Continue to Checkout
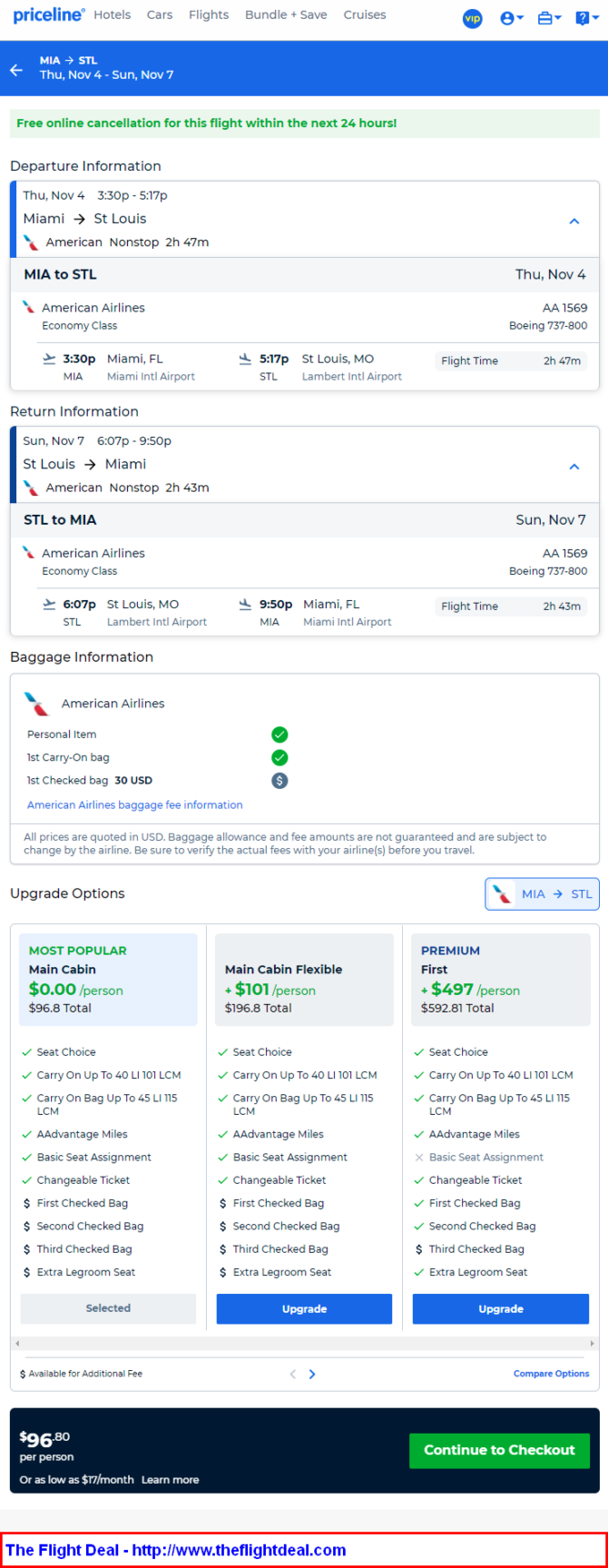This screenshot has width=608, height=1568. coord(499,1450)
